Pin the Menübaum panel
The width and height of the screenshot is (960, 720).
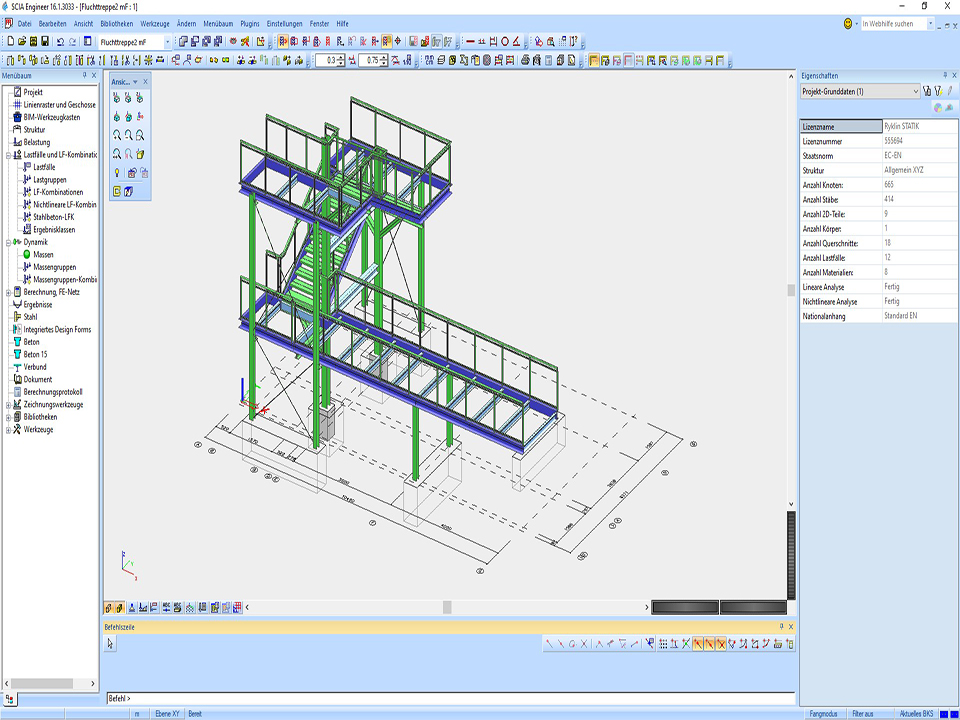[x=84, y=76]
